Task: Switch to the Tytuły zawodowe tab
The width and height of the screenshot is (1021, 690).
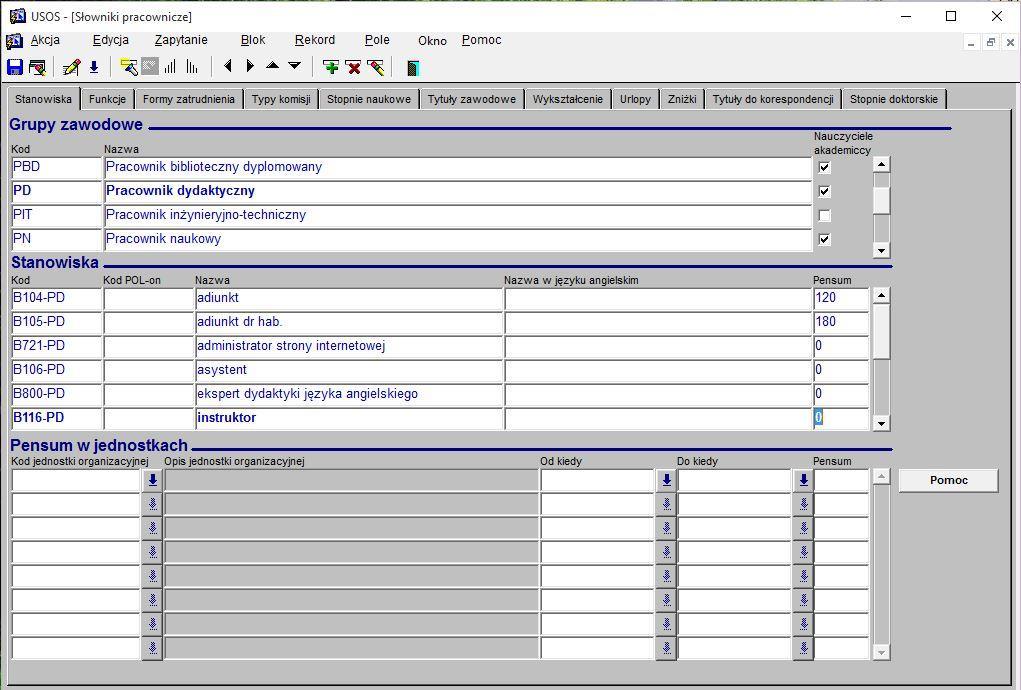Action: coord(471,99)
